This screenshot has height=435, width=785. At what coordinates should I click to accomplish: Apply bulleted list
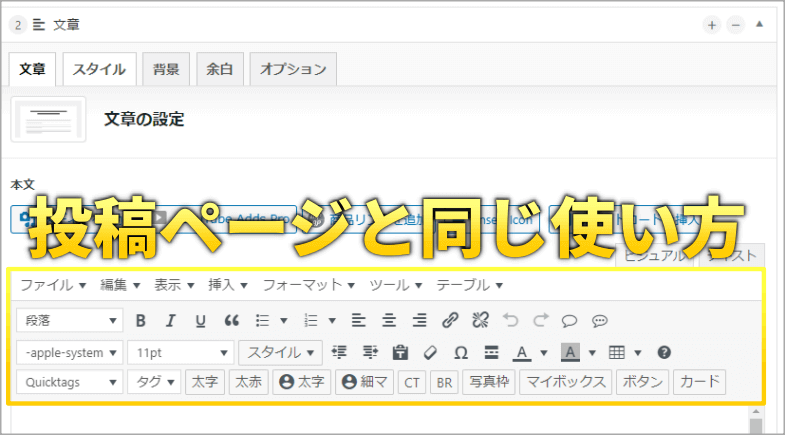pyautogui.click(x=262, y=320)
